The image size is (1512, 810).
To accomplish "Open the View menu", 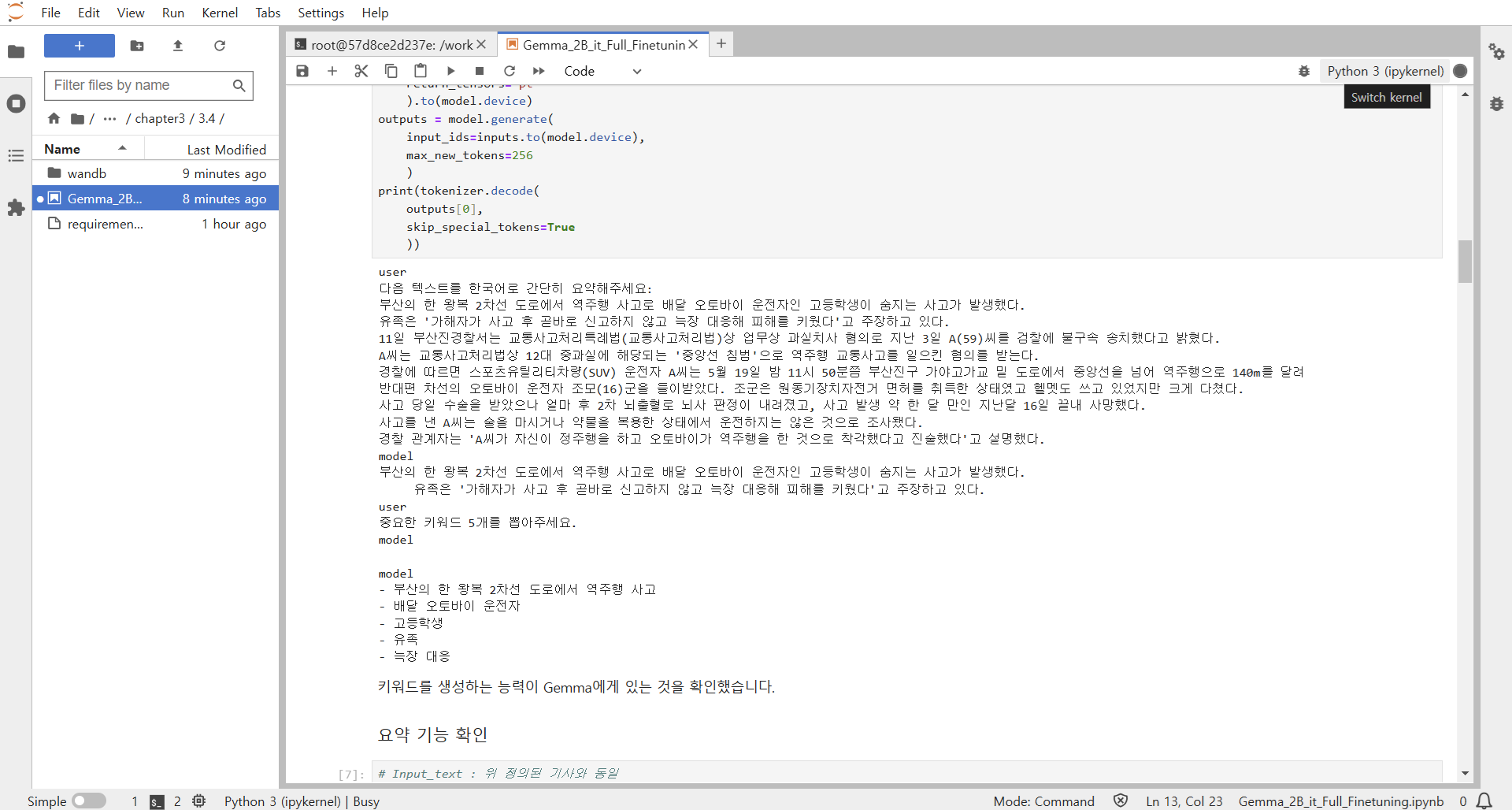I will click(131, 13).
